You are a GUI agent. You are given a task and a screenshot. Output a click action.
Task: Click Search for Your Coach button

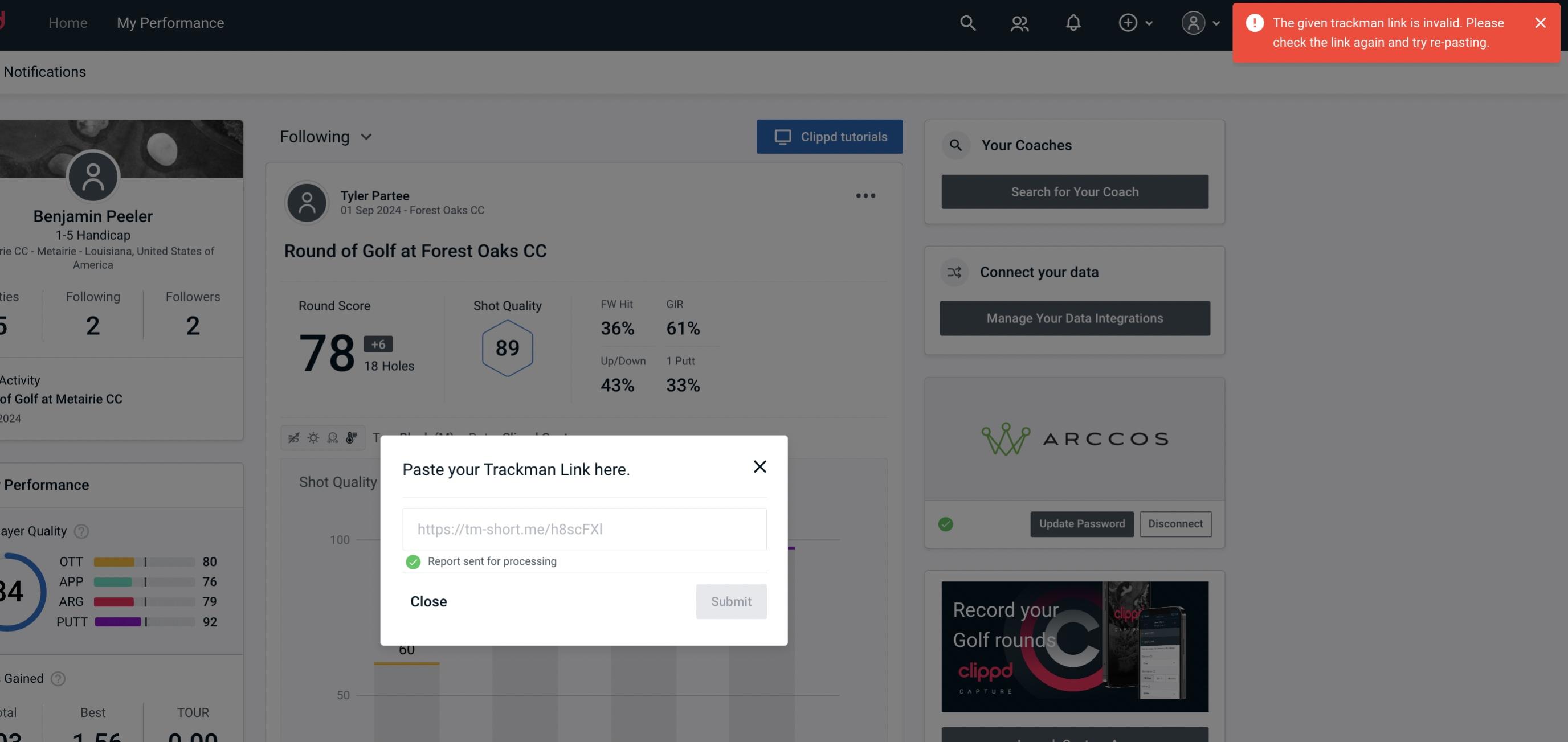pos(1075,192)
